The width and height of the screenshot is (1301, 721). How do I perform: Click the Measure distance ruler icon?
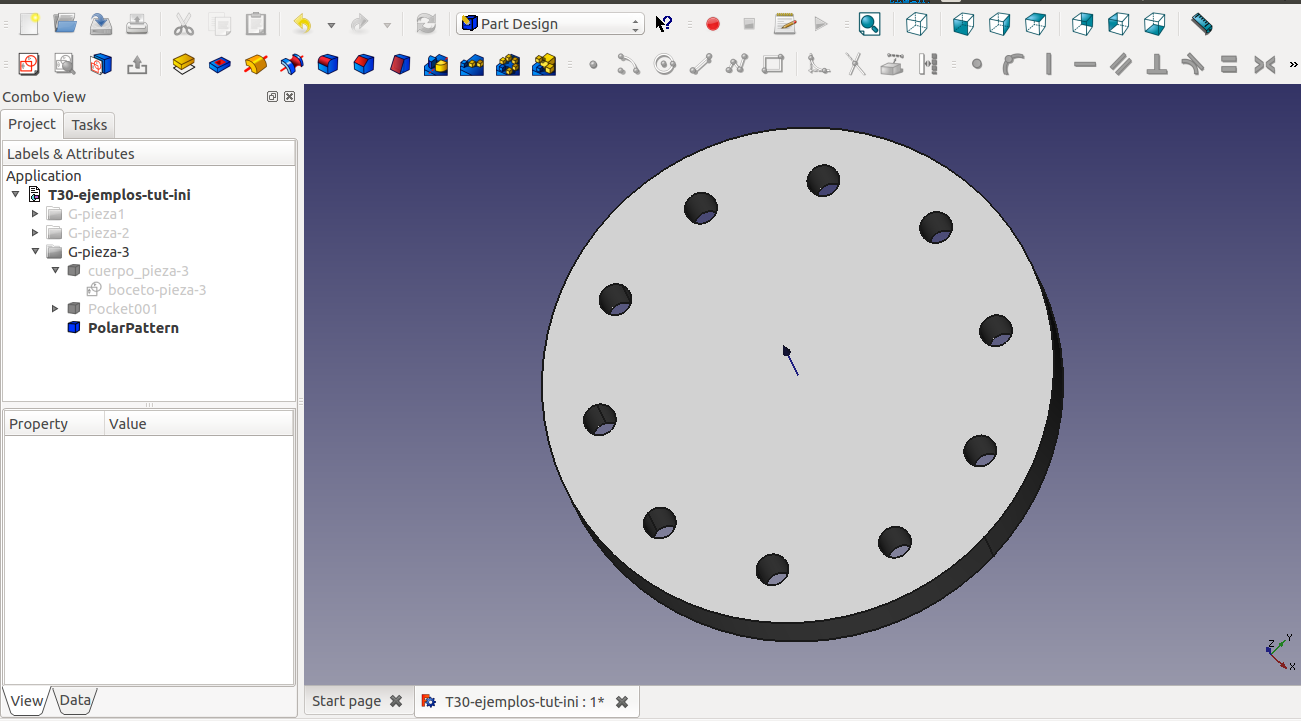[1201, 24]
